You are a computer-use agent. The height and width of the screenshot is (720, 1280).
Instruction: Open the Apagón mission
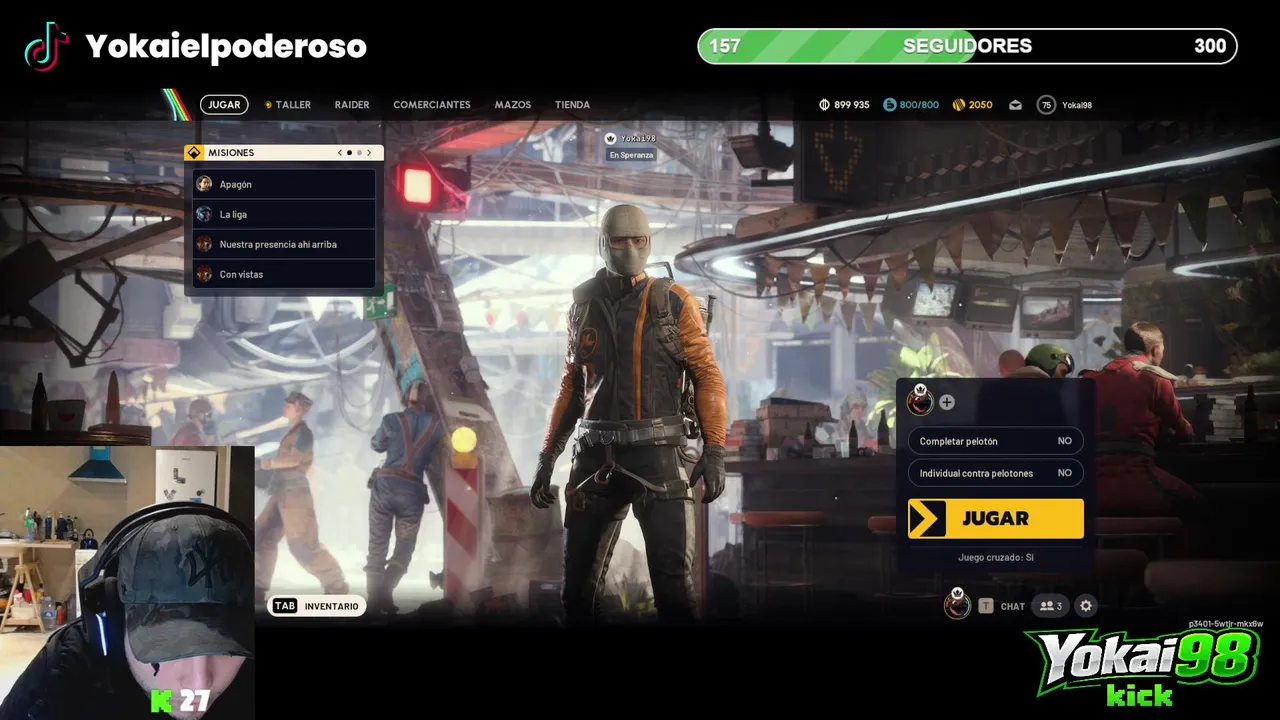[284, 184]
